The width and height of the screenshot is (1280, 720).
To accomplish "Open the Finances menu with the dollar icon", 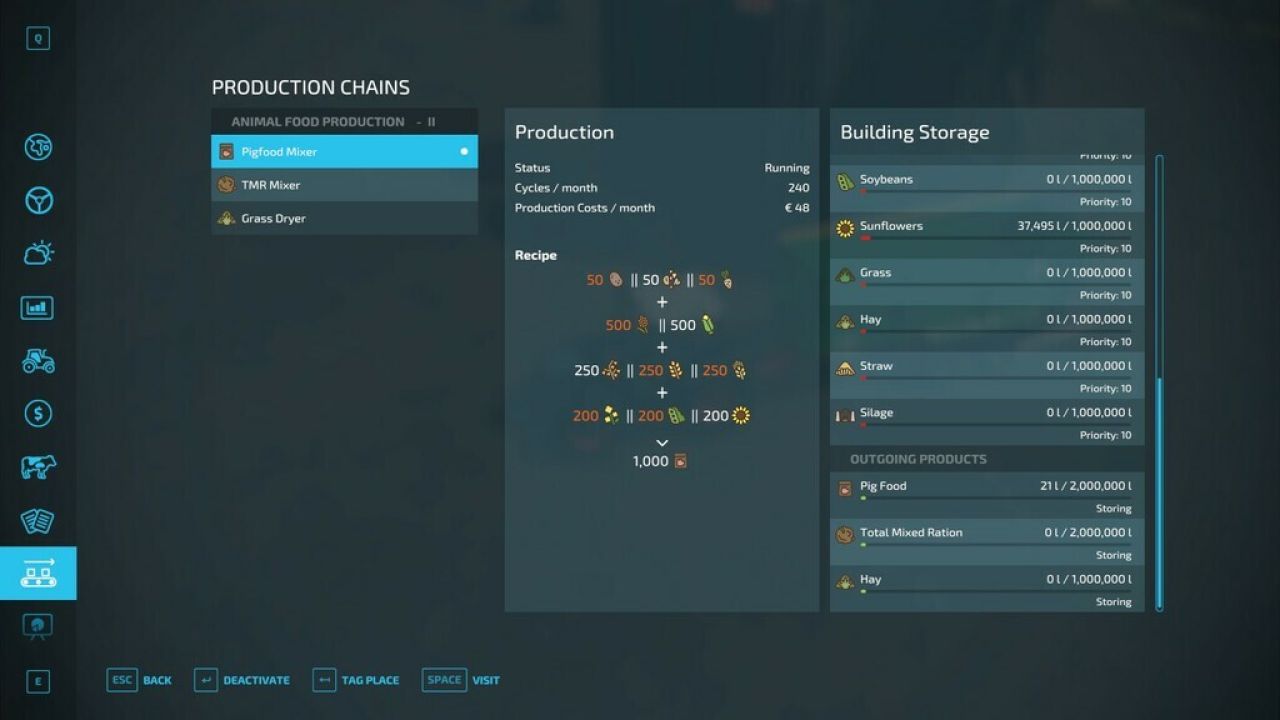I will click(38, 413).
